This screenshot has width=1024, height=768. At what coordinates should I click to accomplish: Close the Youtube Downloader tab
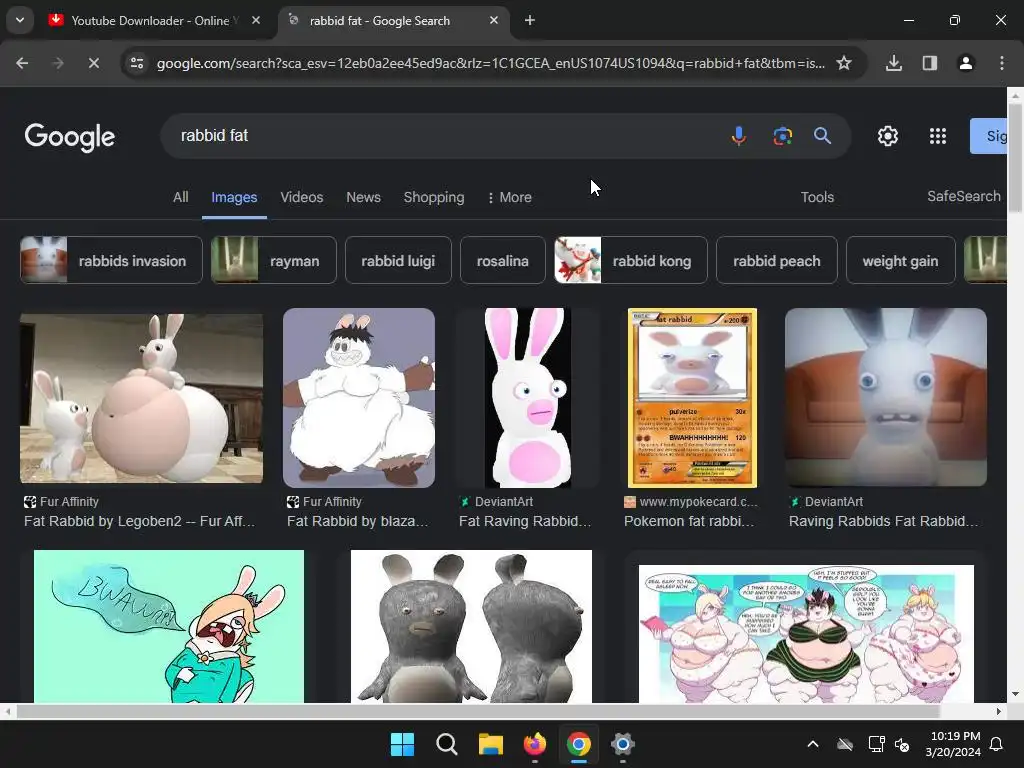tap(256, 20)
